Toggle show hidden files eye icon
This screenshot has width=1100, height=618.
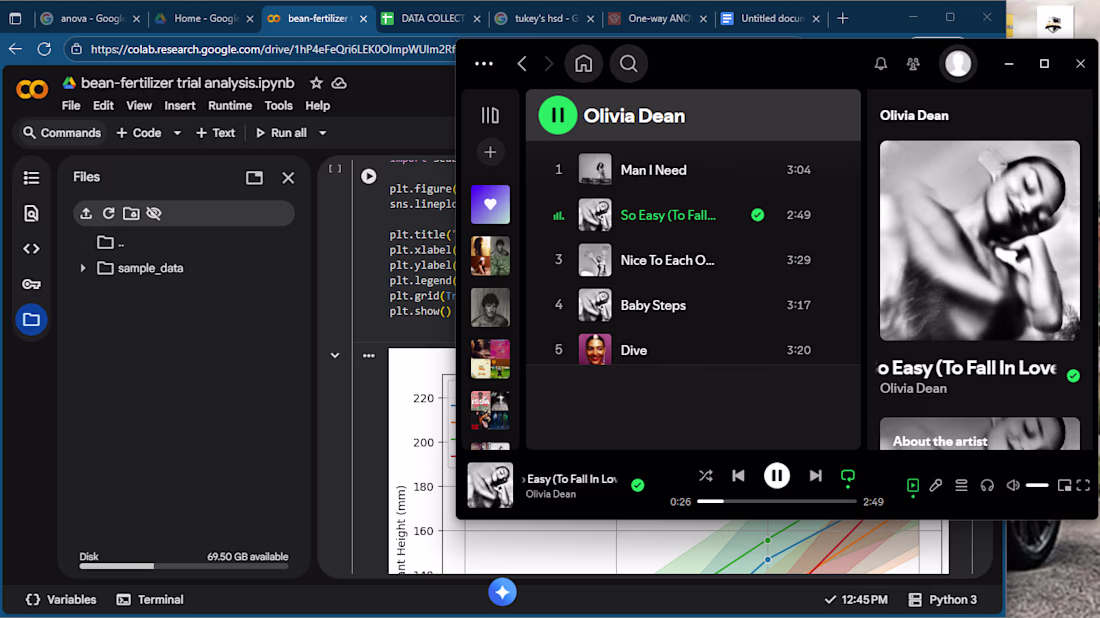click(x=154, y=213)
